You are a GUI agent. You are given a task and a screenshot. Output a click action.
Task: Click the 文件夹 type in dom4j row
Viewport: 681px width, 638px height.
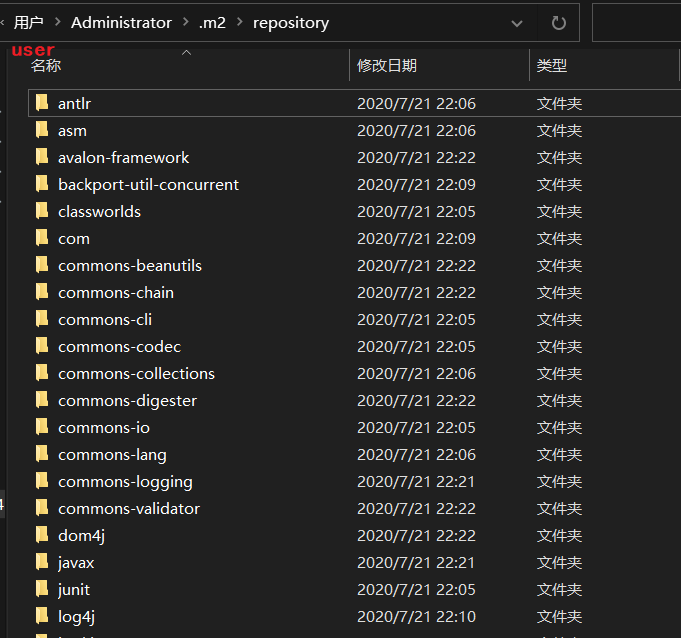point(559,536)
